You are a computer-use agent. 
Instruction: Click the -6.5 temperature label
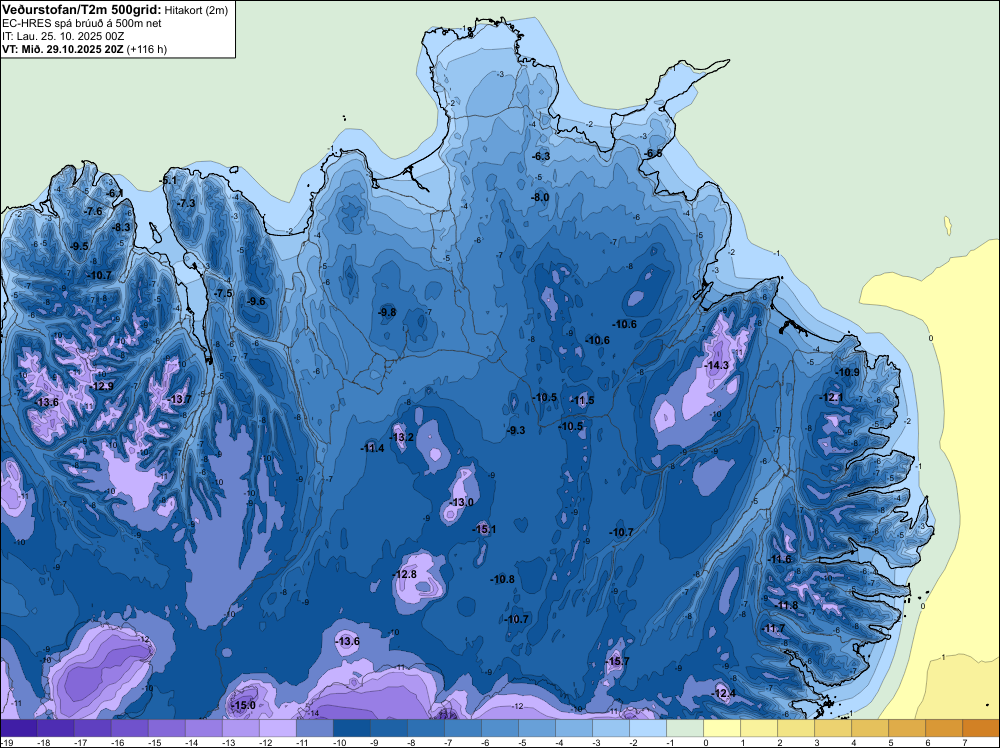tap(653, 154)
